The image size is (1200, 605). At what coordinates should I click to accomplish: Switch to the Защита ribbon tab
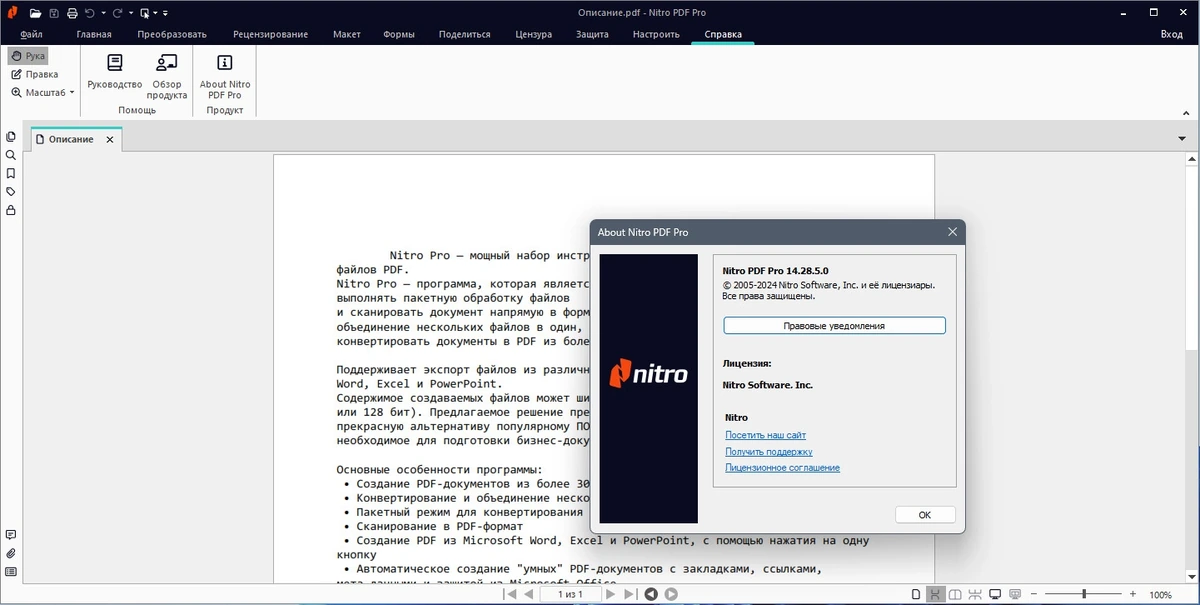(592, 34)
